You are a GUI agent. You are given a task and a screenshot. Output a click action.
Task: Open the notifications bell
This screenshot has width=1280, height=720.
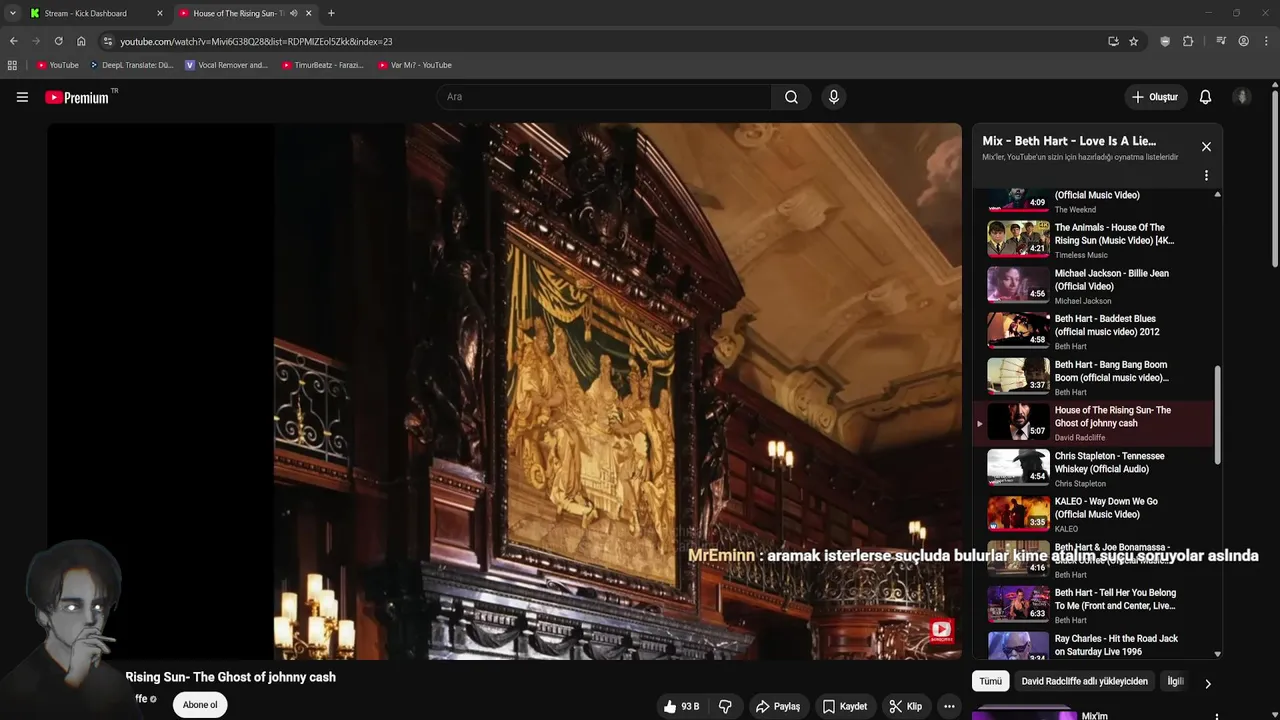tap(1205, 97)
